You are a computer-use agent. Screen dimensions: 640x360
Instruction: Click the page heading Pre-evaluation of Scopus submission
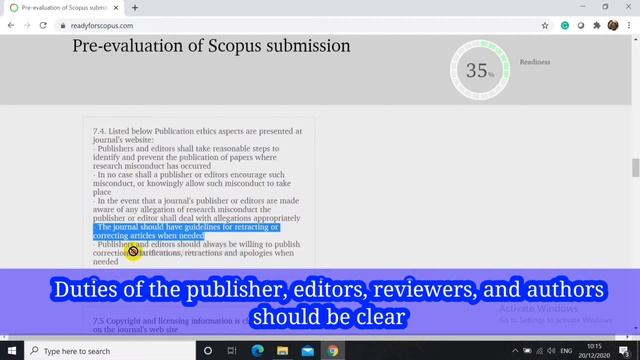point(211,46)
